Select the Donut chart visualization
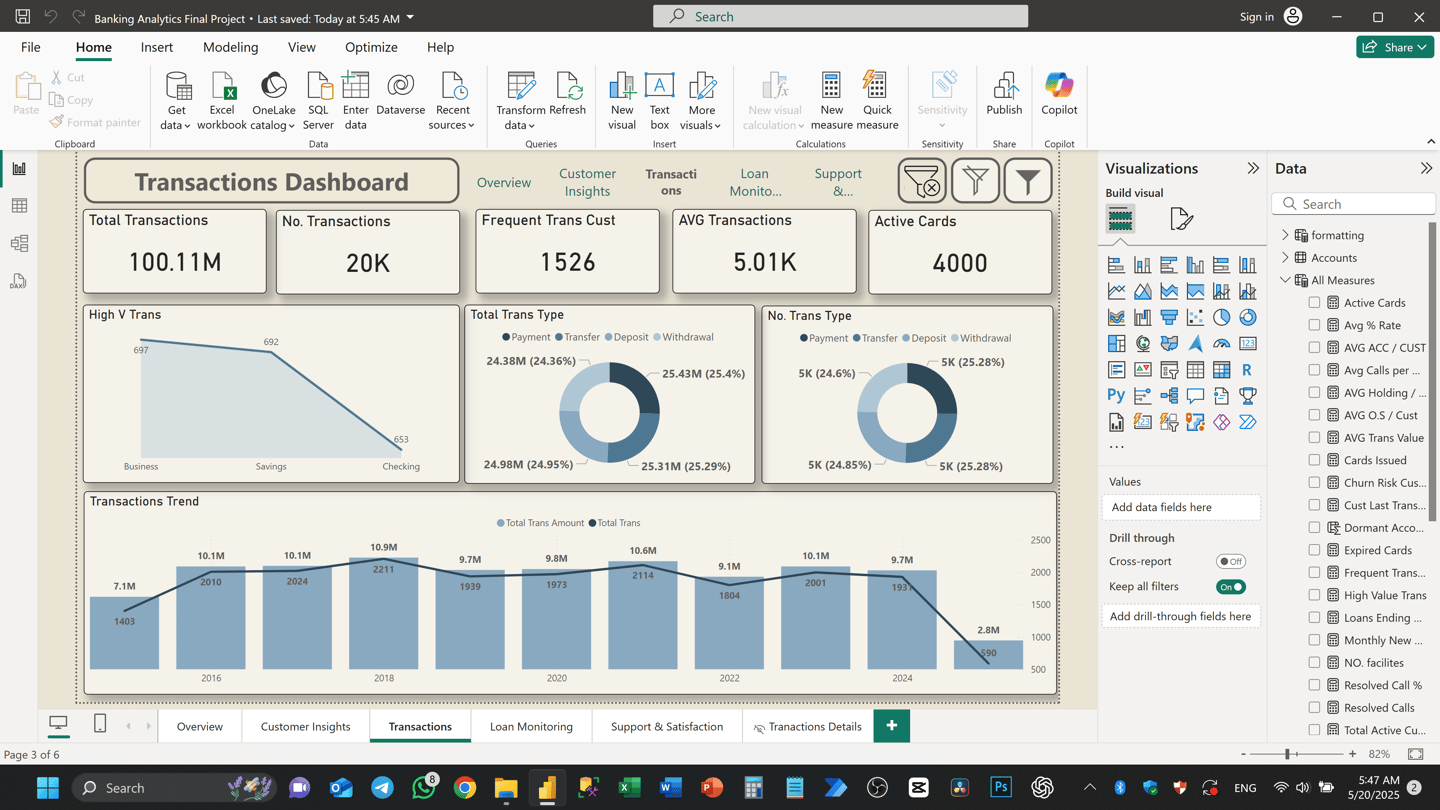This screenshot has height=810, width=1440. (x=1247, y=317)
